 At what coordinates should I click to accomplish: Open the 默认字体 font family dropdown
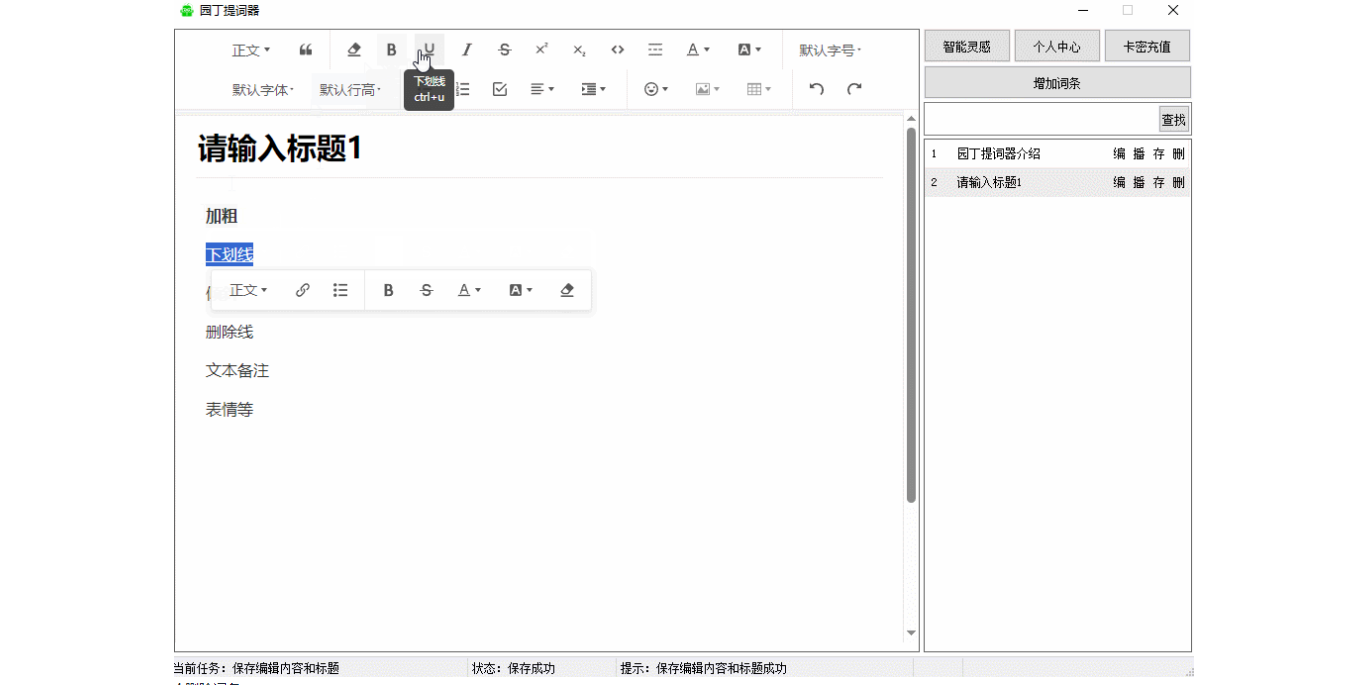click(x=263, y=90)
